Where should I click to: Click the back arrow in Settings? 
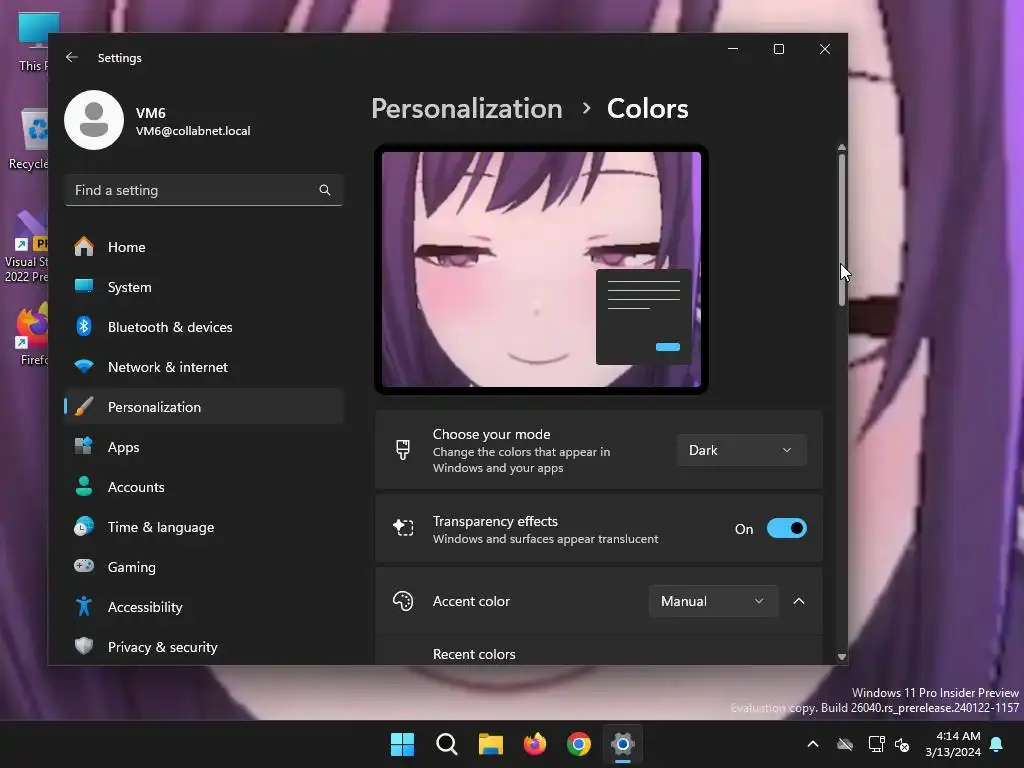[72, 57]
